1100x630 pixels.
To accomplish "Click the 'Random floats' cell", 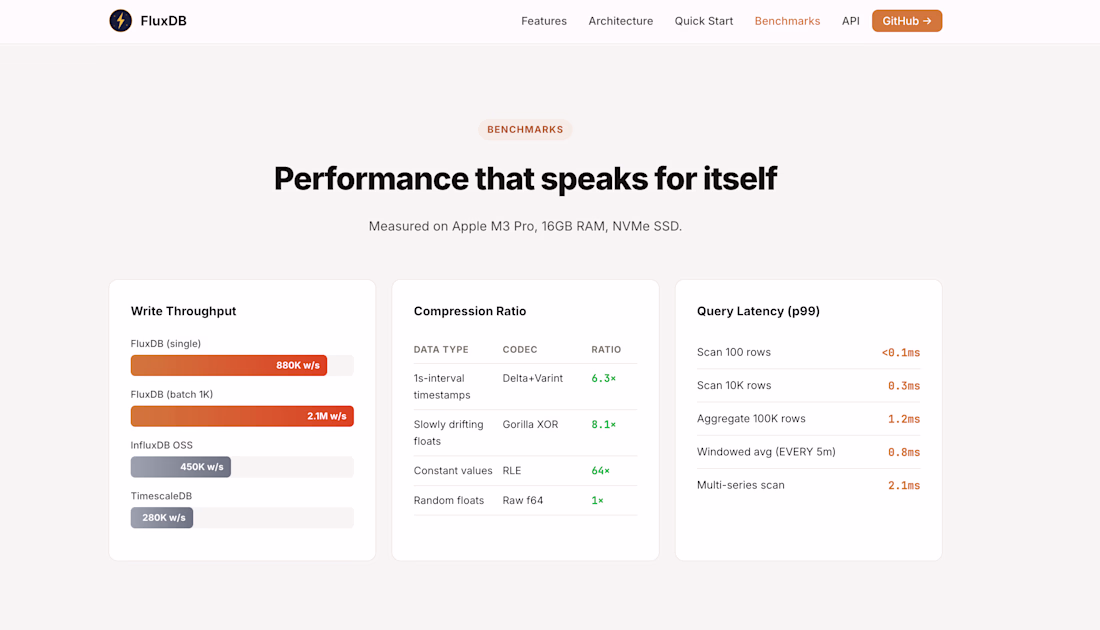I will pos(448,500).
